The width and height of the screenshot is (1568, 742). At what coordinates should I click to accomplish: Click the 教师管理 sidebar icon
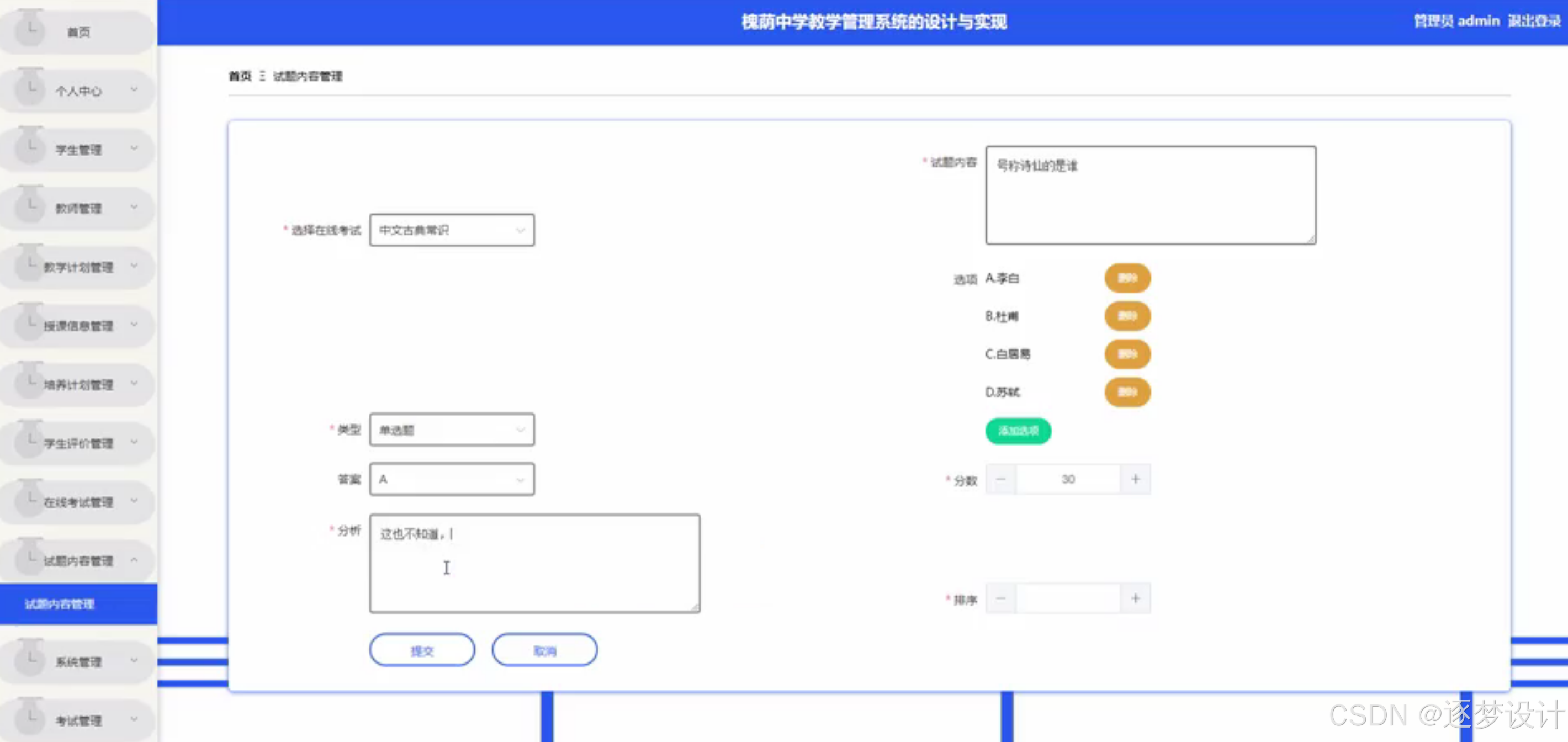(30, 207)
